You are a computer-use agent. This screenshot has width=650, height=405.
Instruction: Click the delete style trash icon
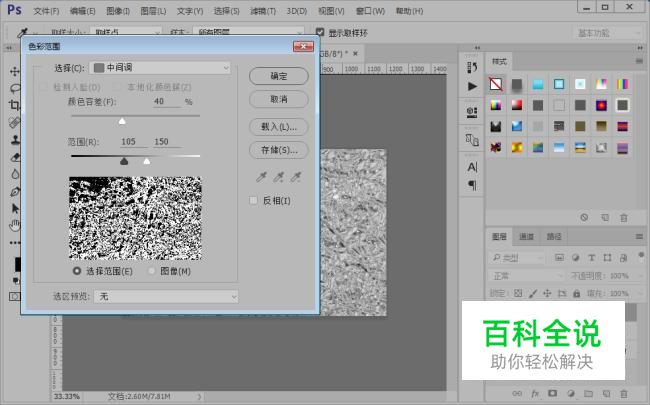623,218
